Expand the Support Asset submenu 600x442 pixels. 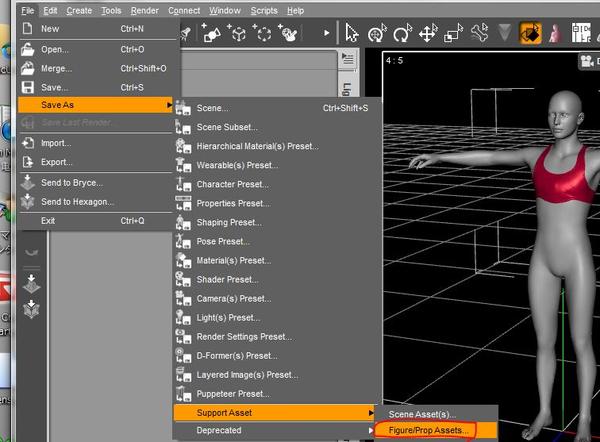pos(275,413)
